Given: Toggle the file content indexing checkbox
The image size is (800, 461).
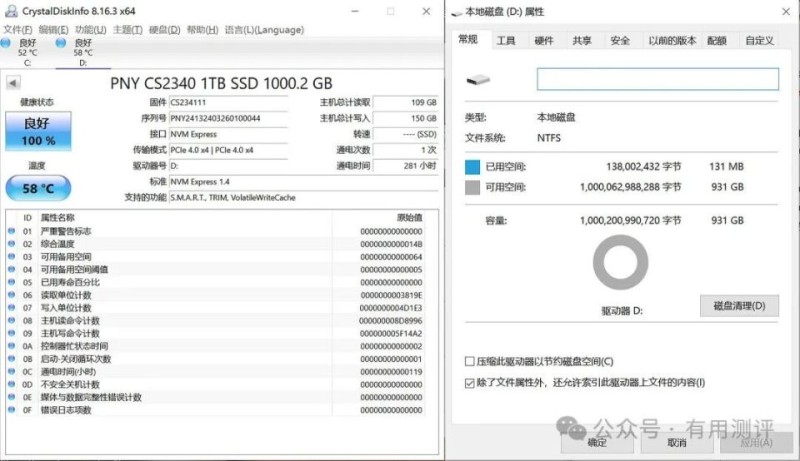Looking at the screenshot, I should click(470, 382).
